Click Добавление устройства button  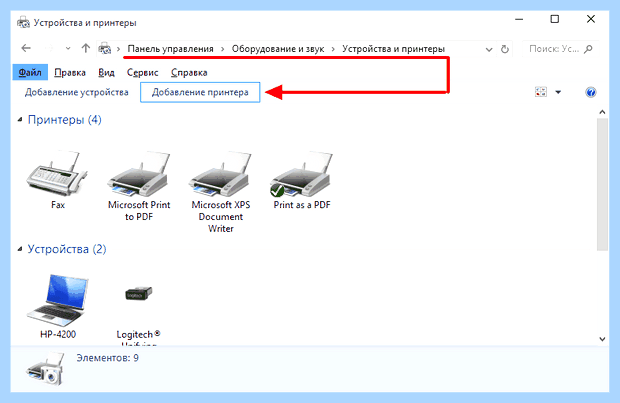77,92
